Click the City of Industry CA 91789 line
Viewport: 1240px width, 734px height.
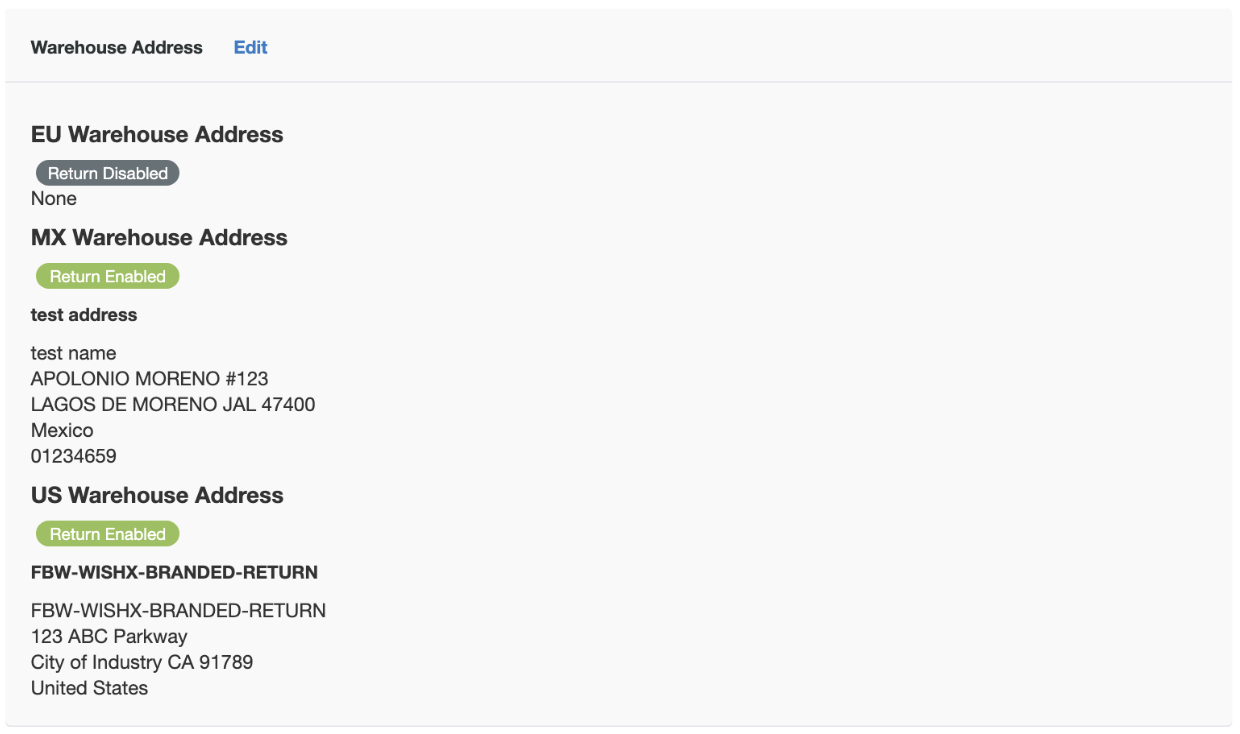[x=142, y=663]
